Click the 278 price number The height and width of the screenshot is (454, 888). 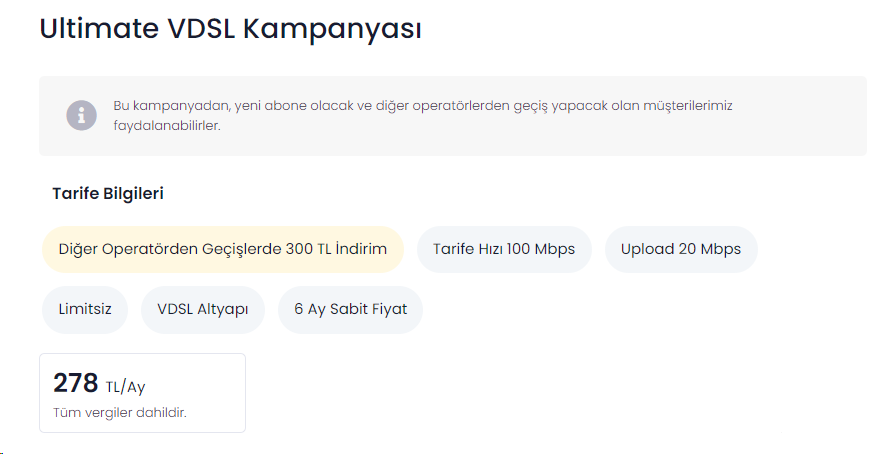pyautogui.click(x=76, y=383)
